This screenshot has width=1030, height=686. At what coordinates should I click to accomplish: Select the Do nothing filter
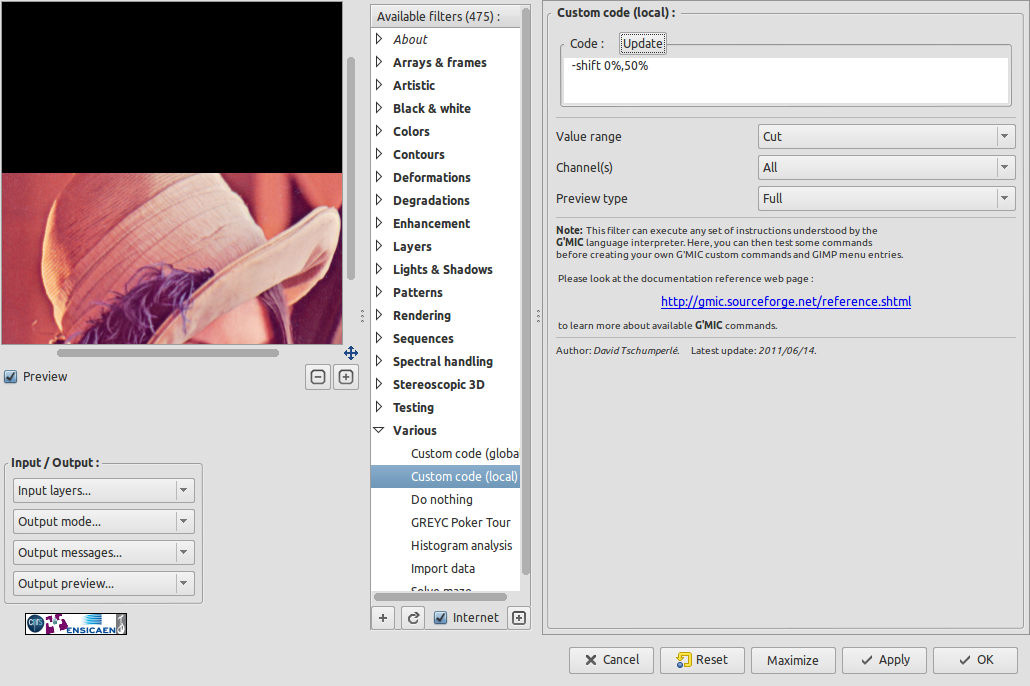click(445, 499)
